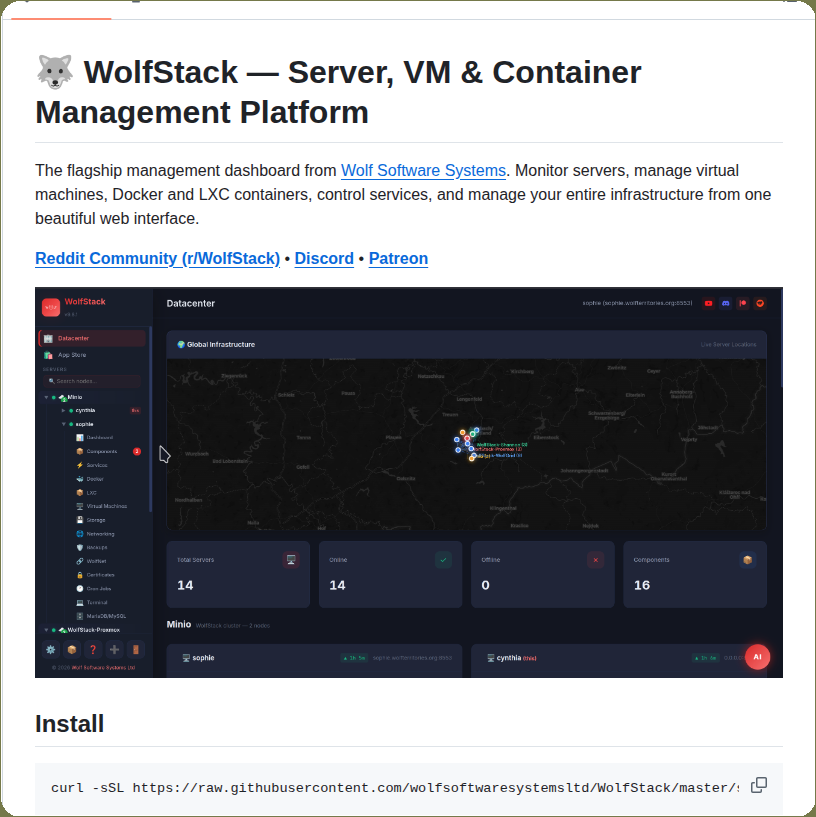816x817 pixels.
Task: Click the 'Install' heading
Action: coord(69,724)
